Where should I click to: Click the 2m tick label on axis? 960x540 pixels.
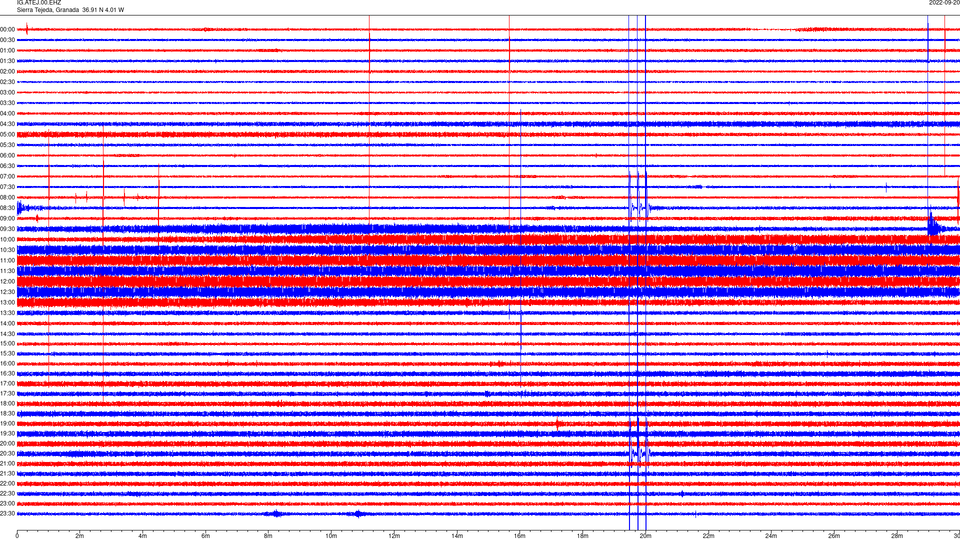tap(80, 536)
